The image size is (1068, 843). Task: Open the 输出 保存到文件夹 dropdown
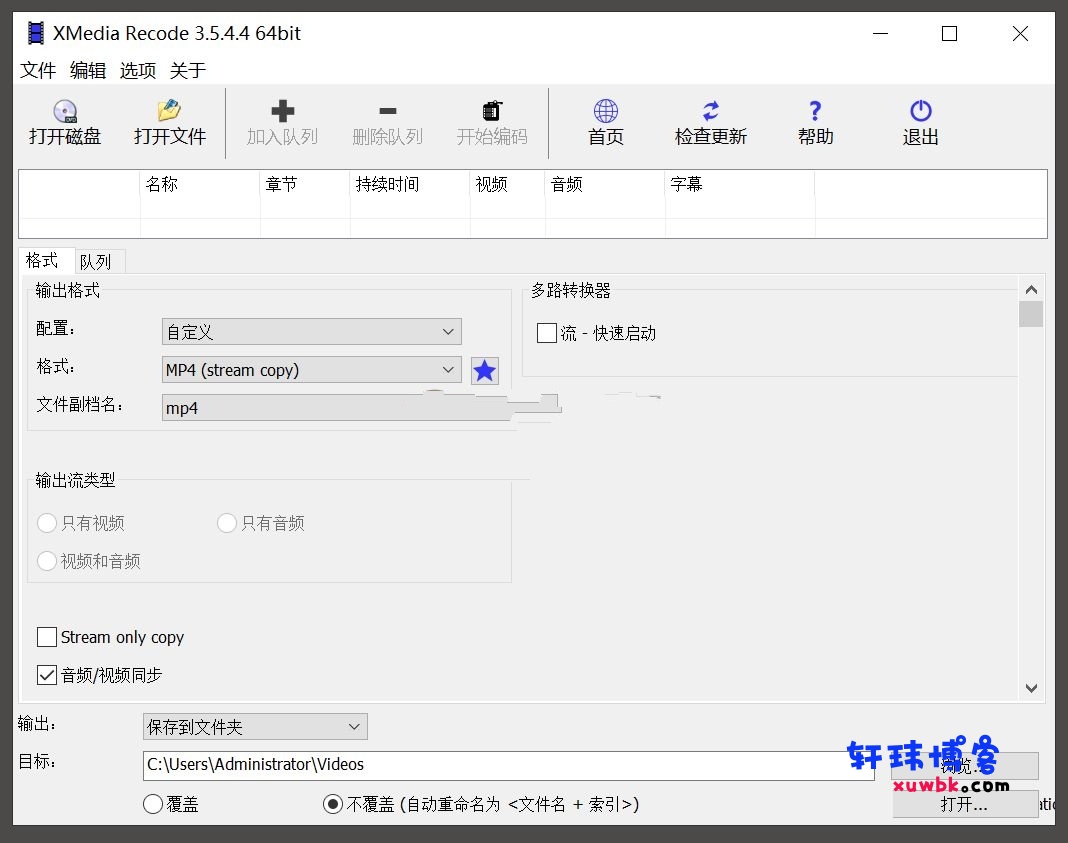(x=255, y=727)
